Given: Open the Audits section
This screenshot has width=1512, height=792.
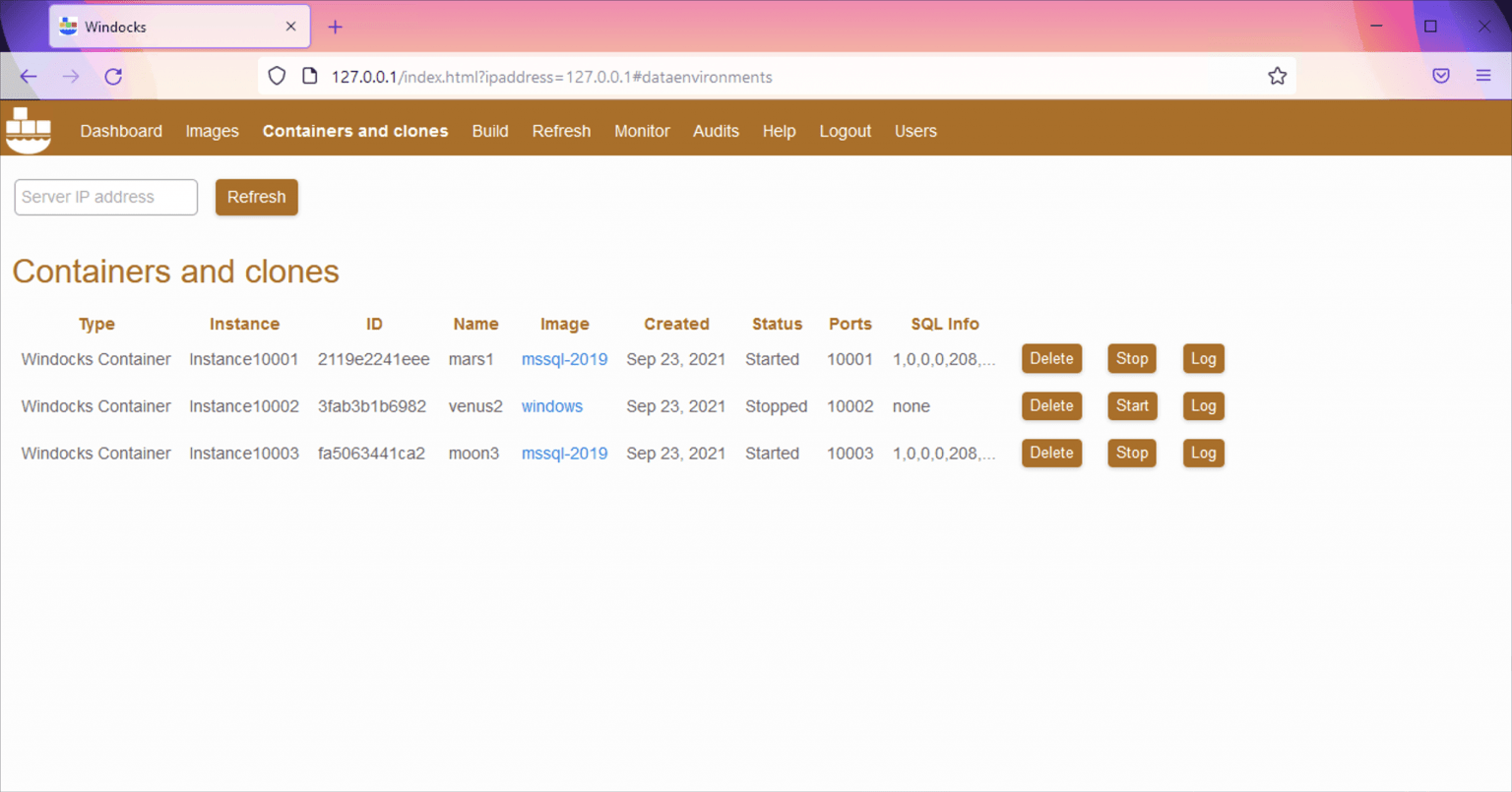Looking at the screenshot, I should [716, 131].
